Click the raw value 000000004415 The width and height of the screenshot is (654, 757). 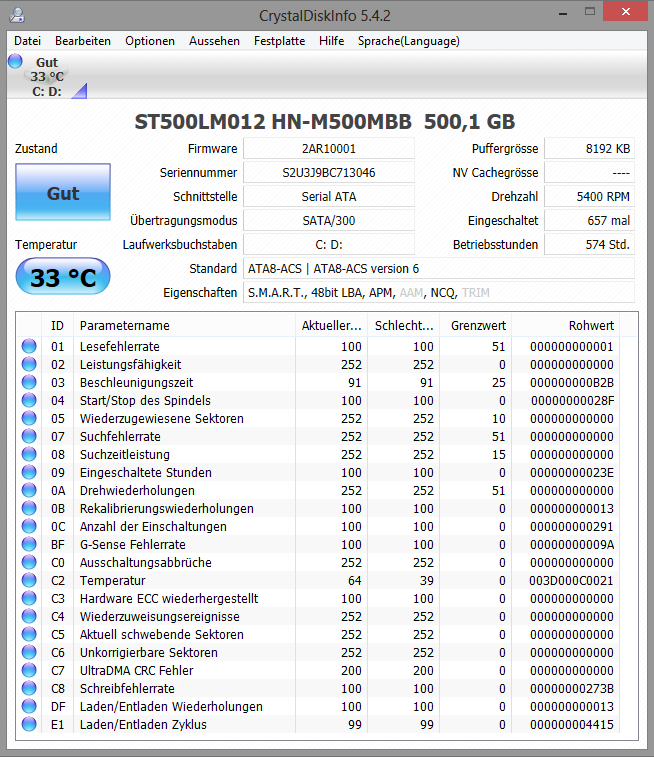coord(571,724)
